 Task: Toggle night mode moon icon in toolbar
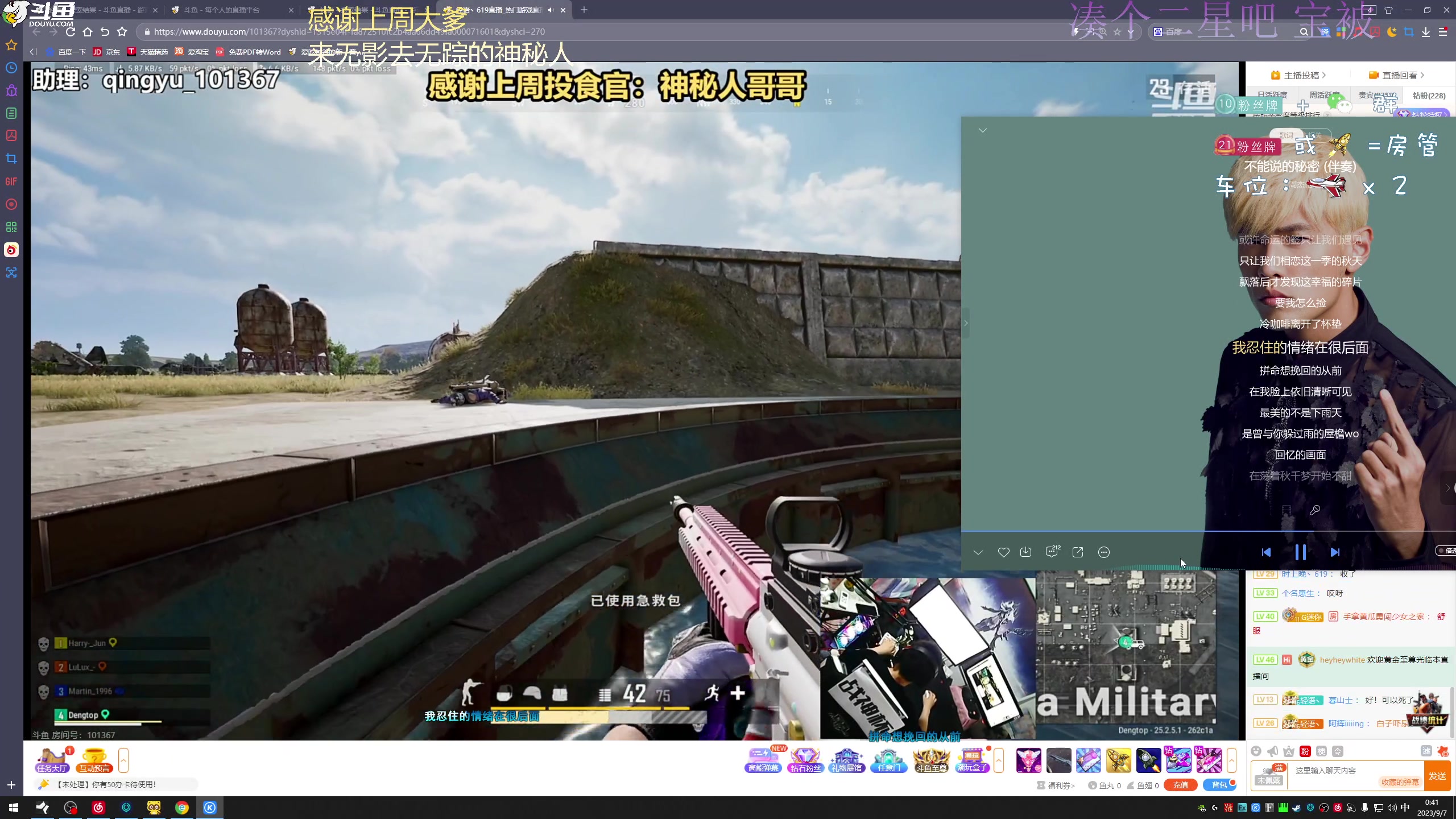[x=1392, y=32]
